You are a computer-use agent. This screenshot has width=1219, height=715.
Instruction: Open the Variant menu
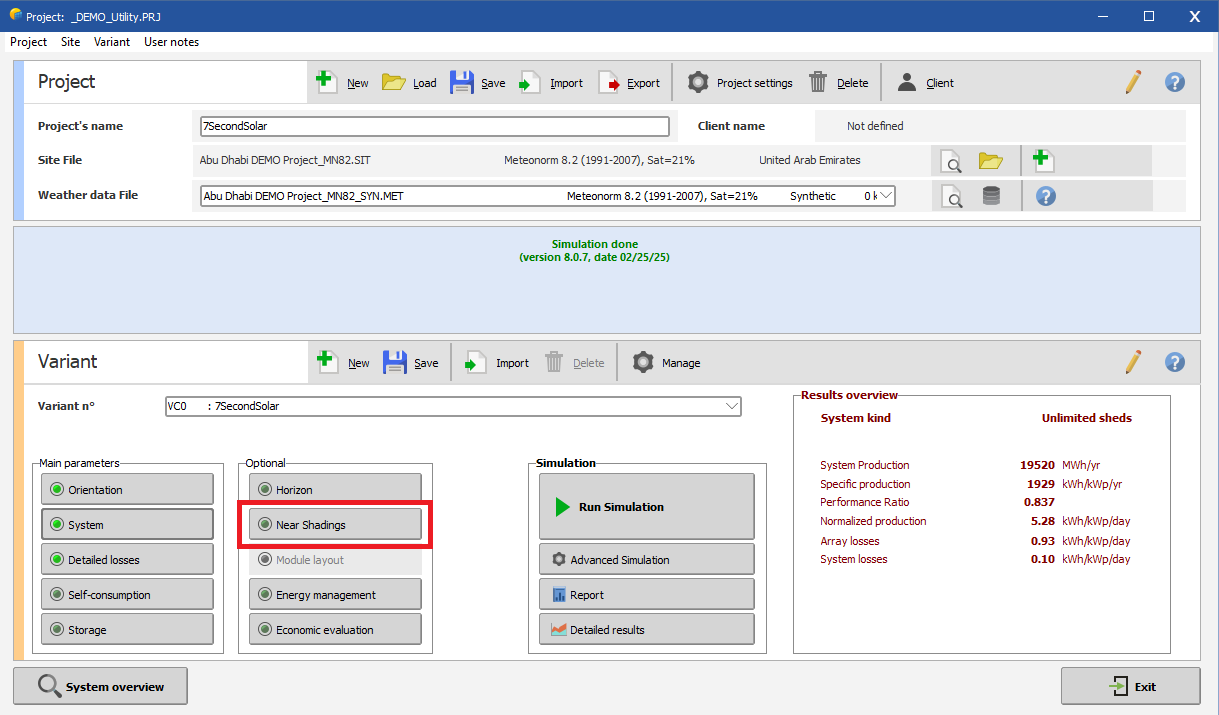coord(112,42)
